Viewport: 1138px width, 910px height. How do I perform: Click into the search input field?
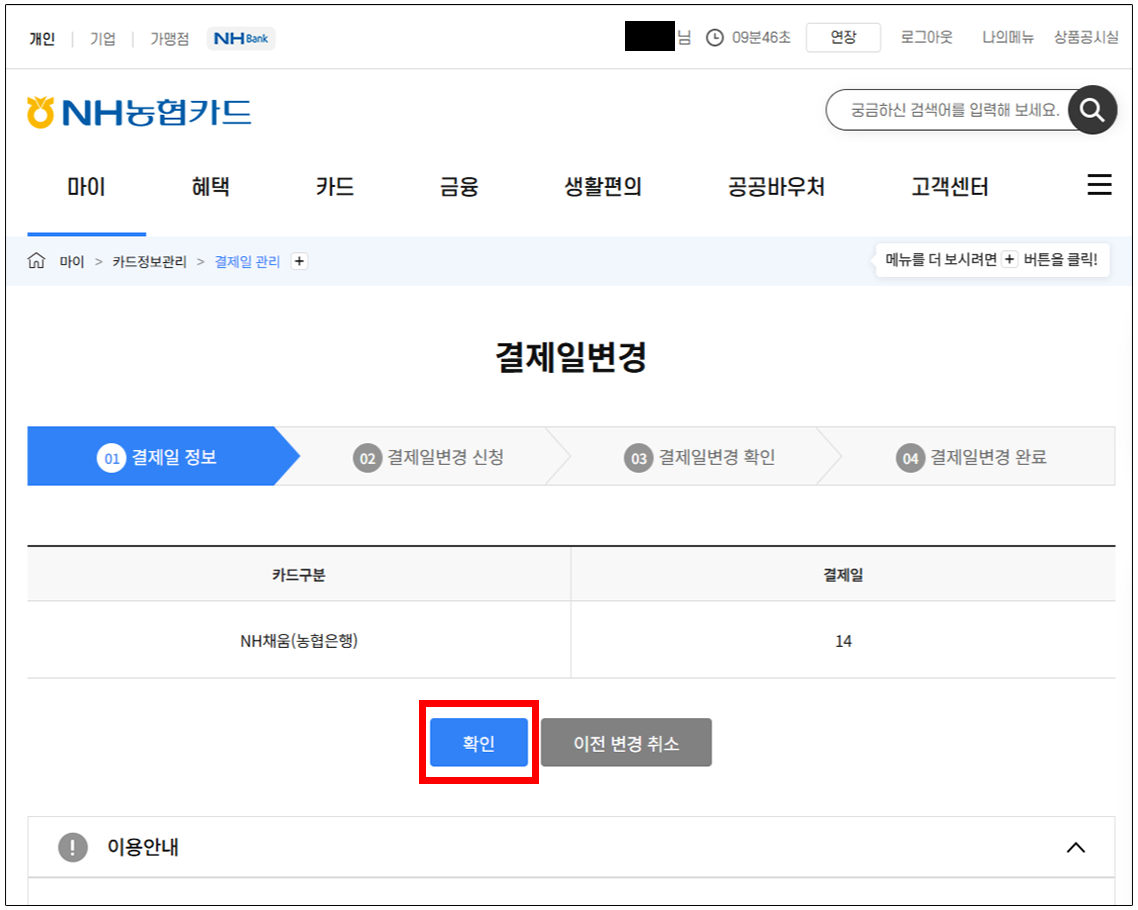tap(950, 110)
